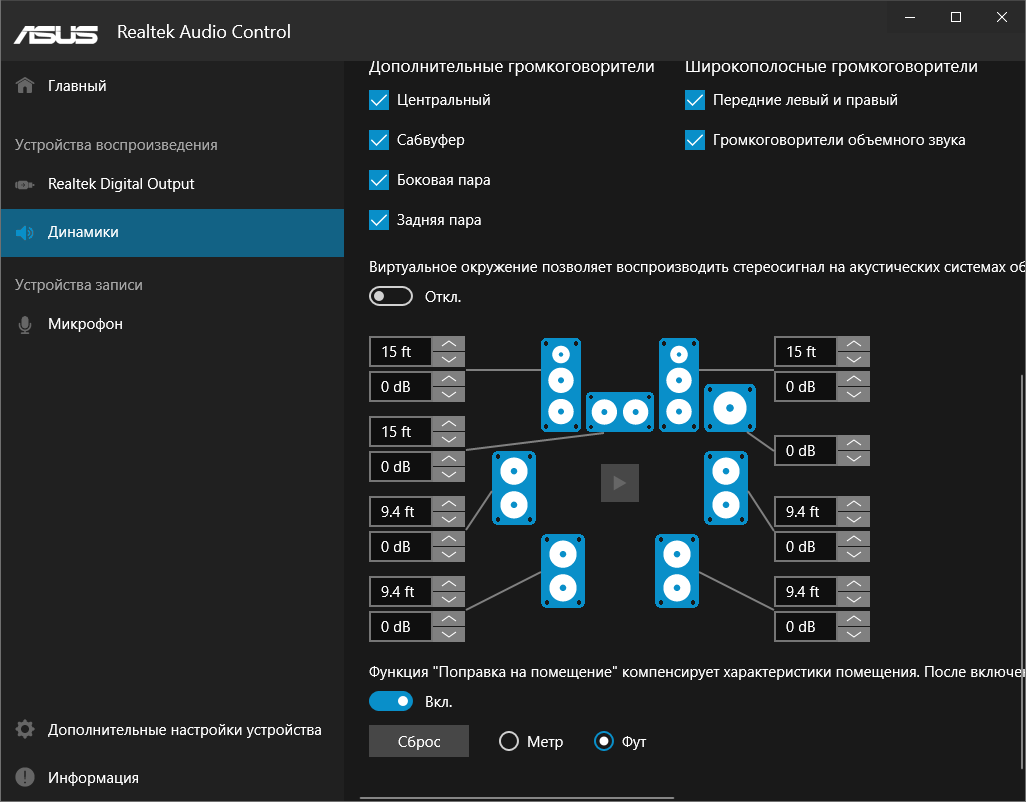
Task: Click the Сброс reset button
Action: tap(419, 741)
